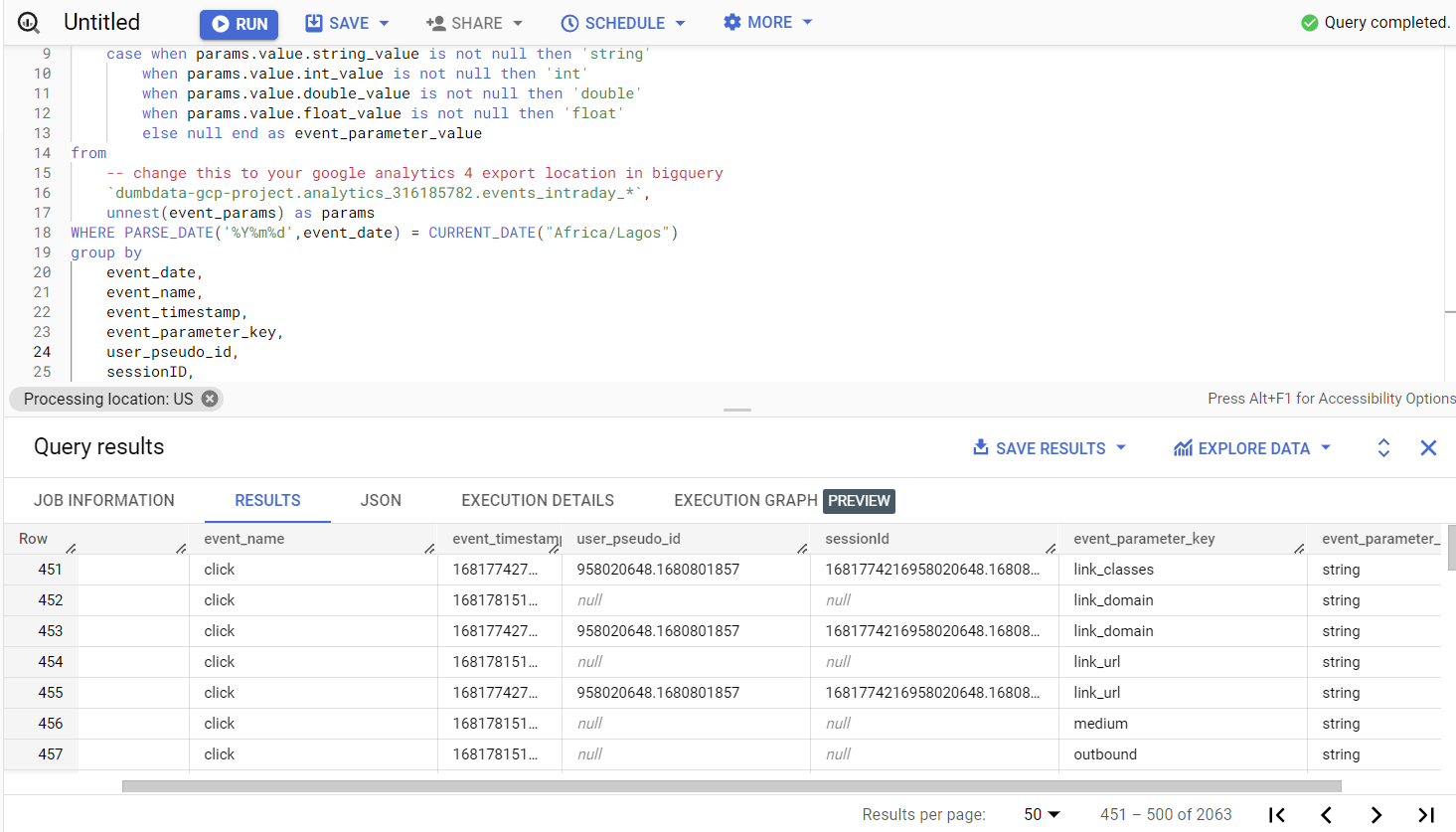Rename the Untitled query title
The height and width of the screenshot is (832, 1456).
pos(100,21)
